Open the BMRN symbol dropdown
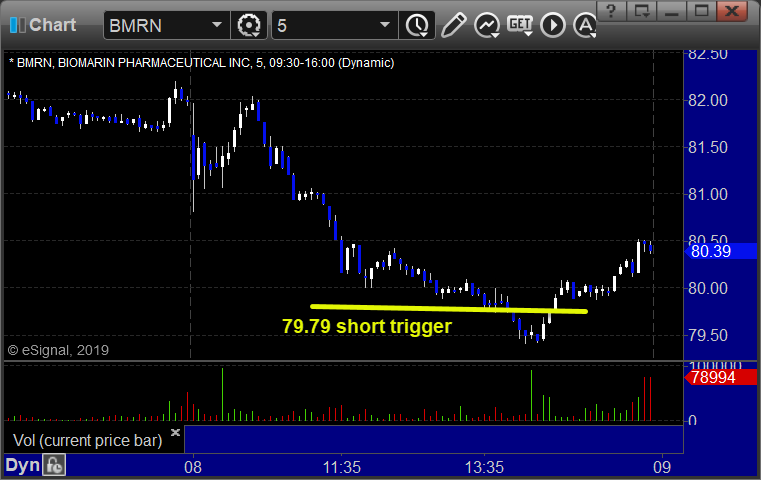 pos(217,25)
